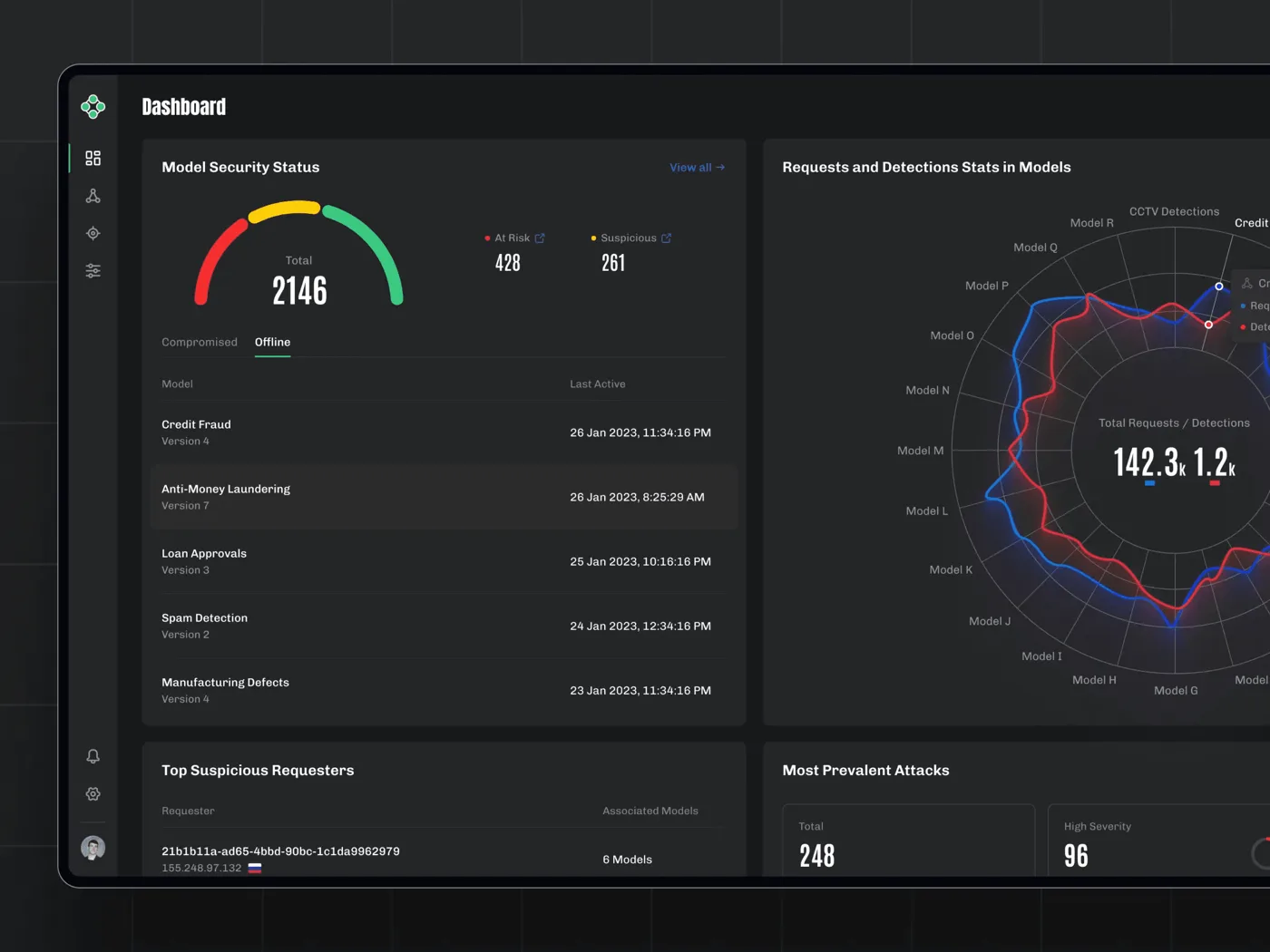Click the Model H radar label
1270x952 pixels.
[1094, 680]
